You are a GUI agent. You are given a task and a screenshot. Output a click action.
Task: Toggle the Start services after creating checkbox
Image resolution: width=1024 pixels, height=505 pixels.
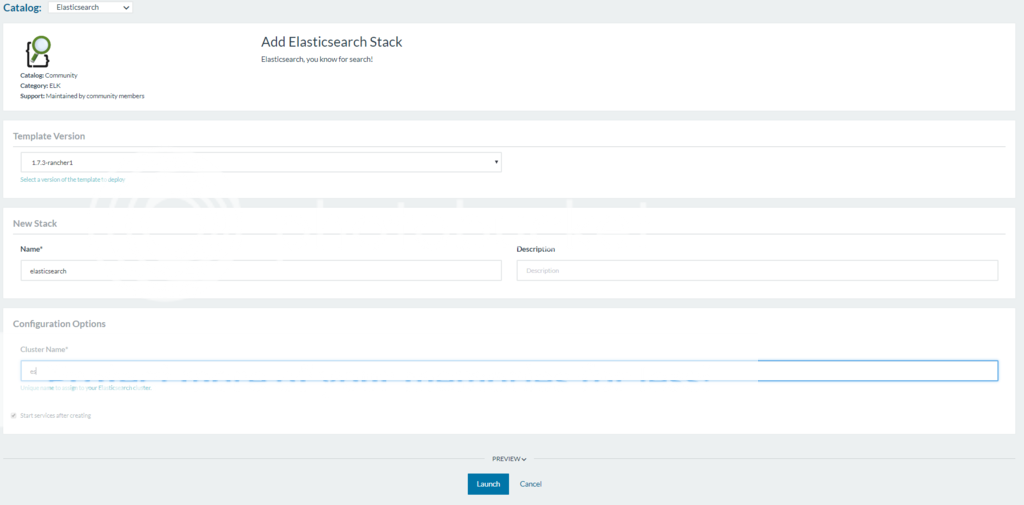tap(14, 415)
